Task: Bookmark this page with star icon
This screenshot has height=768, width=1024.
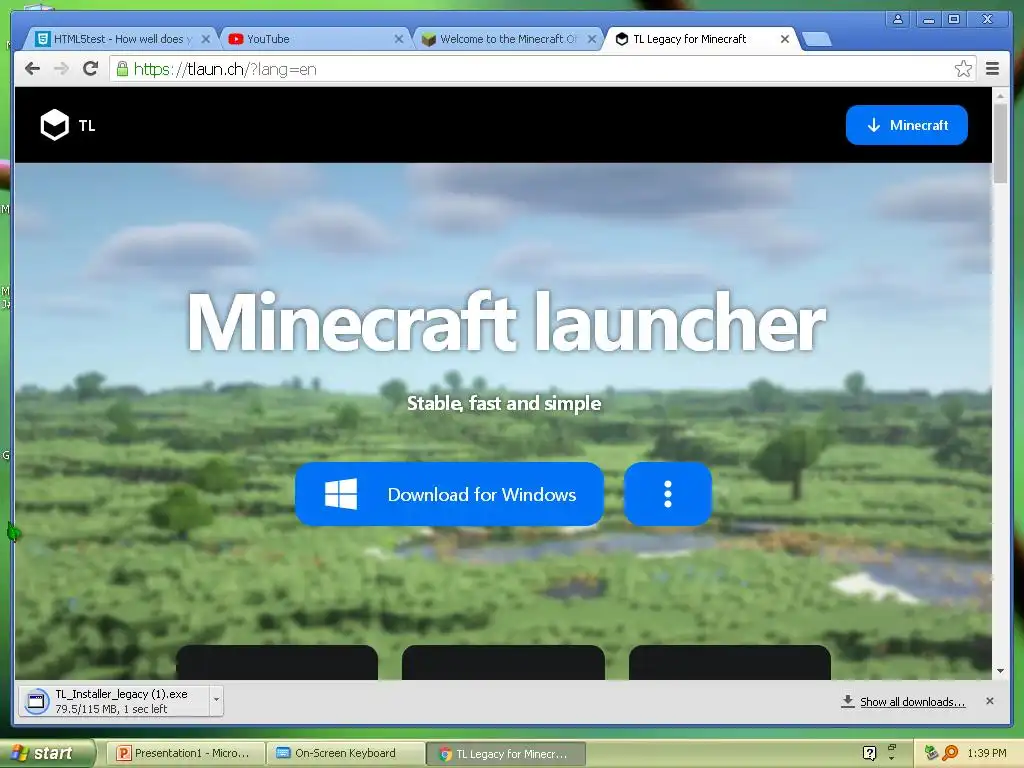Action: pos(963,69)
